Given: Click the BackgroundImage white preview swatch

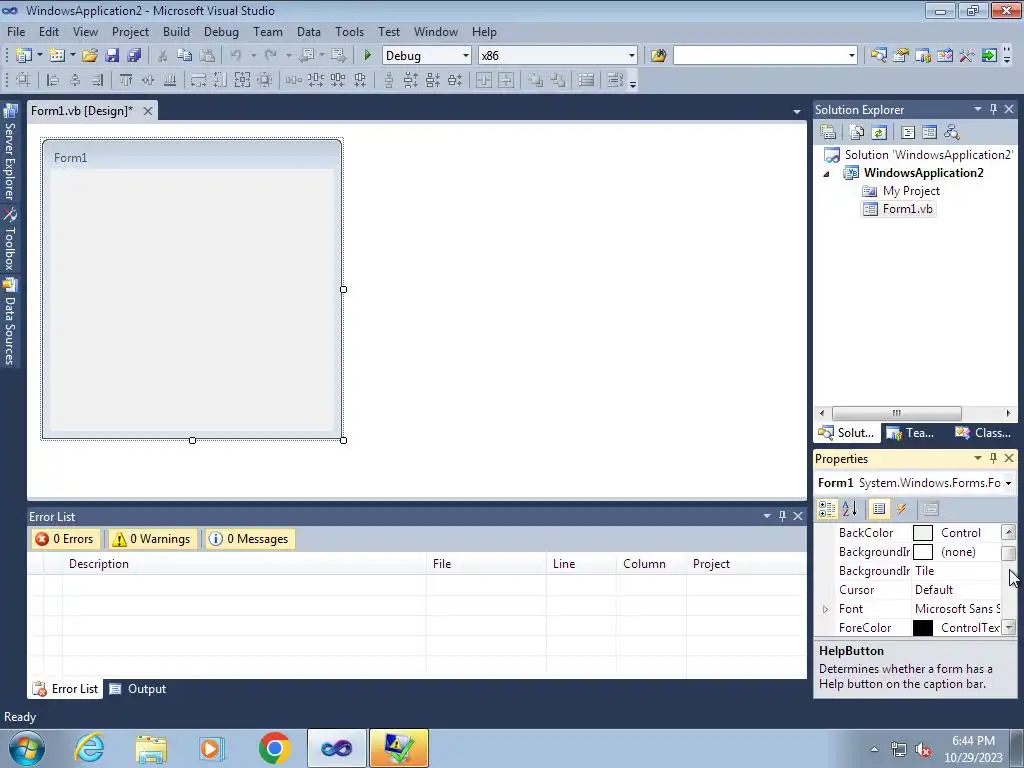Looking at the screenshot, I should pos(923,552).
